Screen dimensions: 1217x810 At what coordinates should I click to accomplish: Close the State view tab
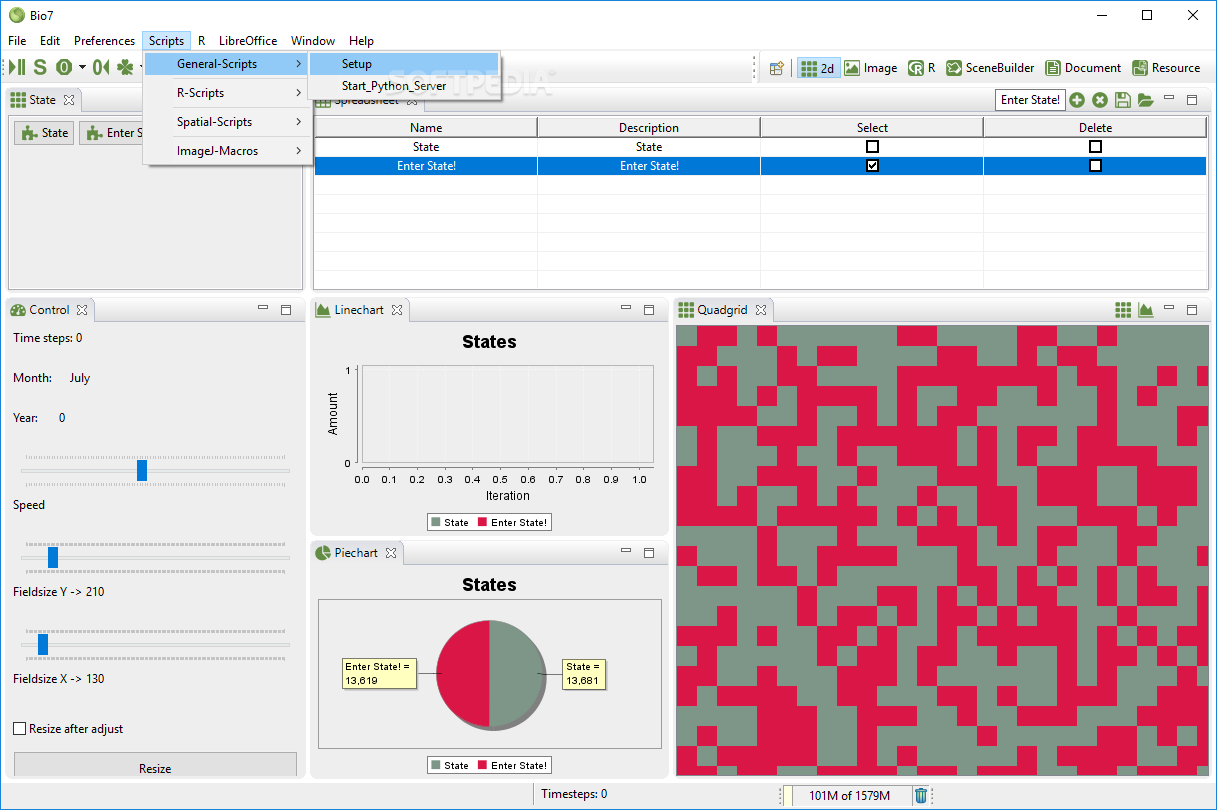pos(69,100)
